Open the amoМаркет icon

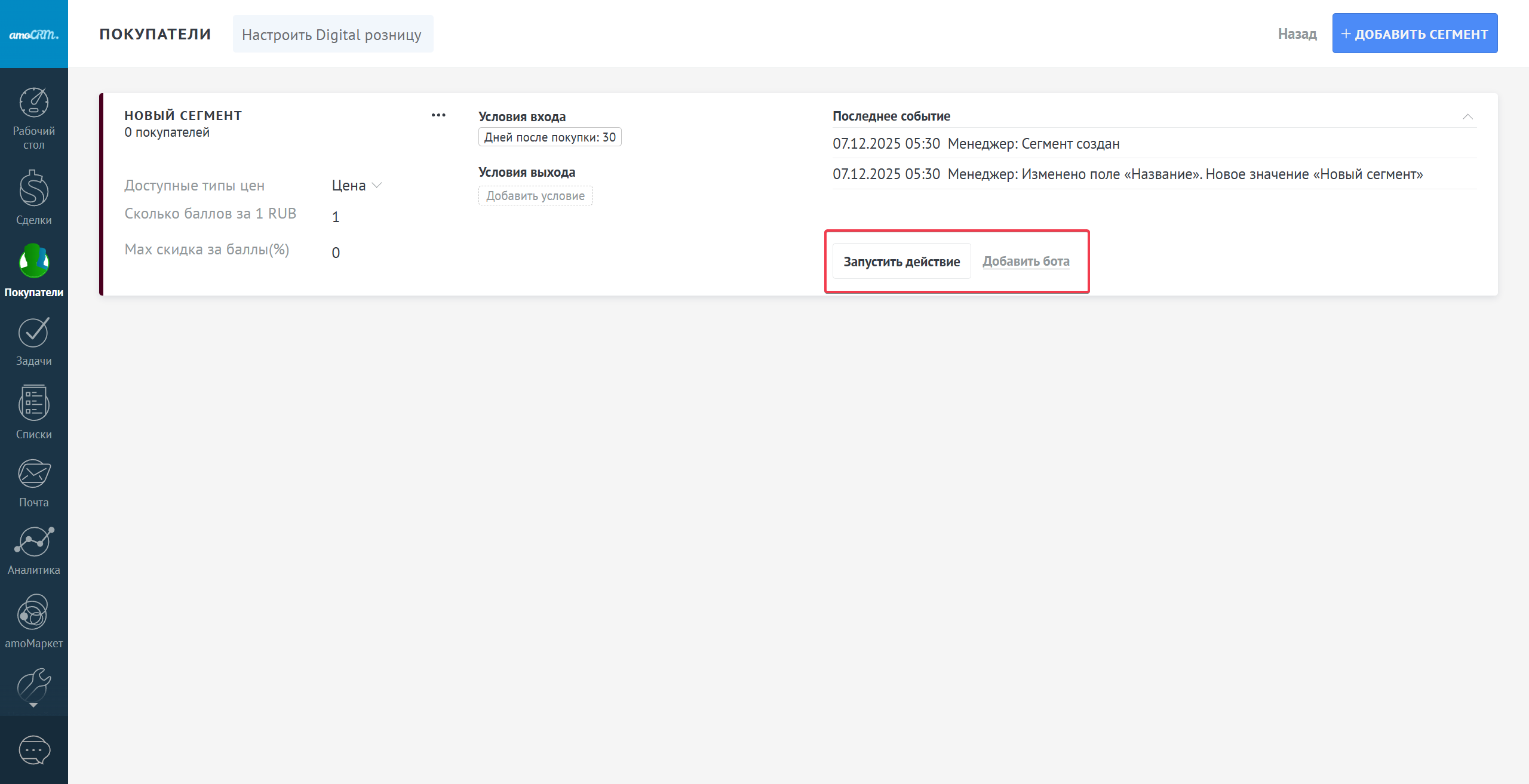pos(33,612)
